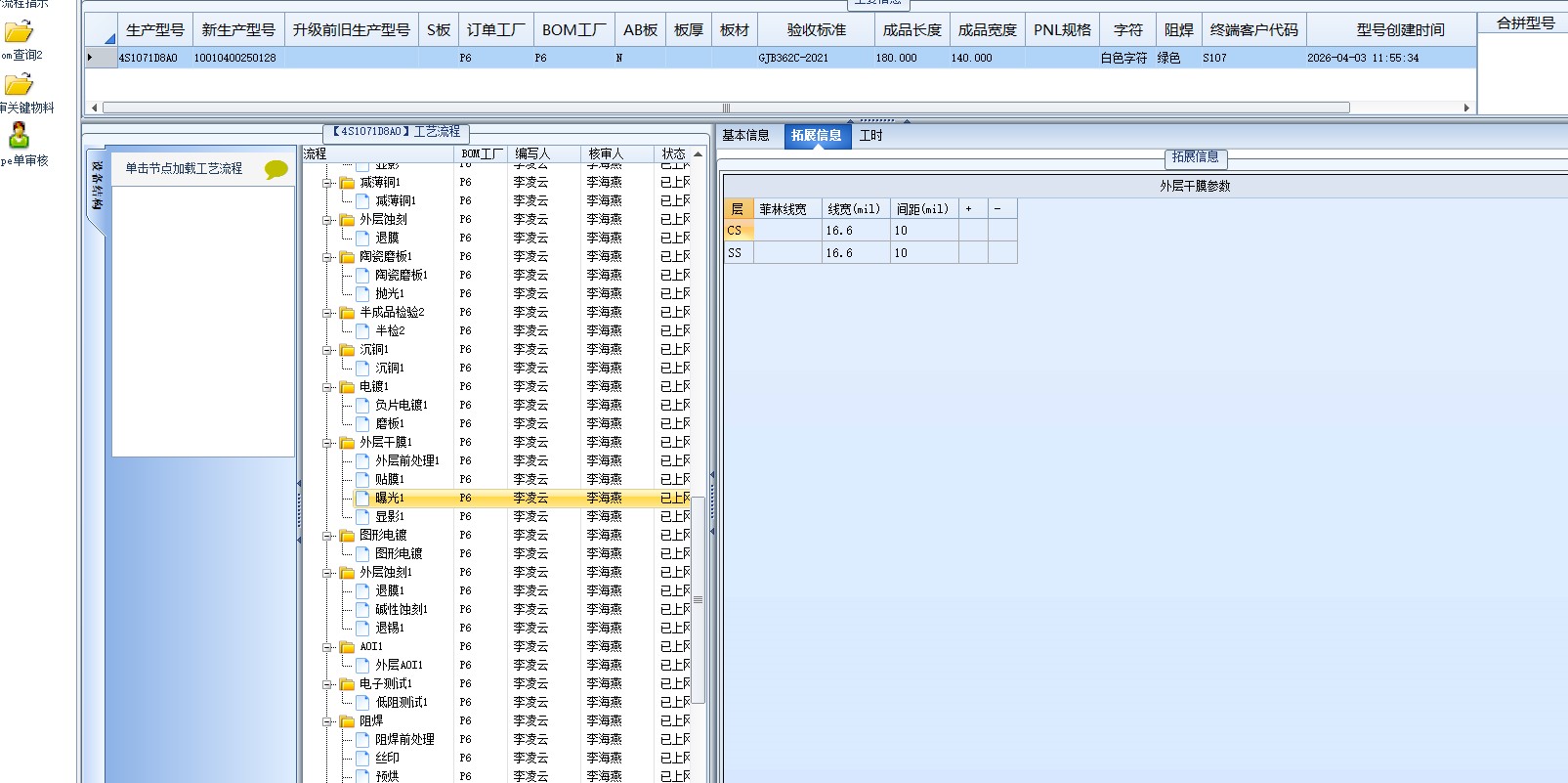Click the 单击节点加载工艺流程 hint text
This screenshot has height=783, width=1568.
[184, 168]
